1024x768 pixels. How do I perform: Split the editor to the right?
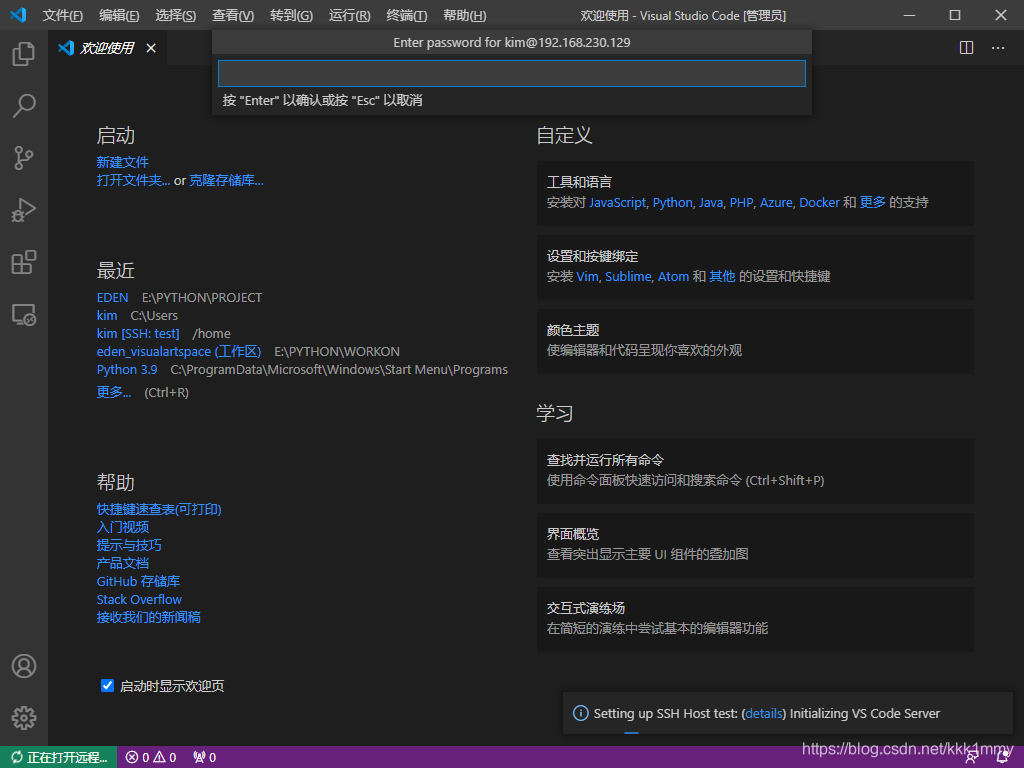click(x=967, y=48)
